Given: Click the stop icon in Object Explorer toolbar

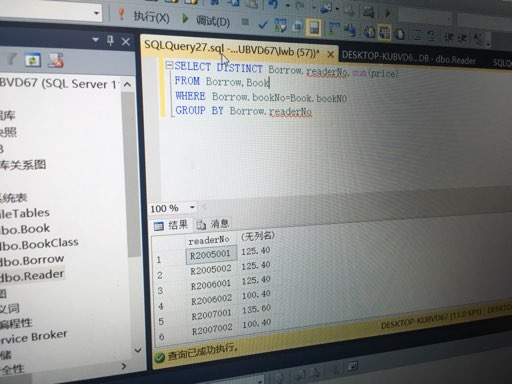Looking at the screenshot, I should click(x=55, y=61).
